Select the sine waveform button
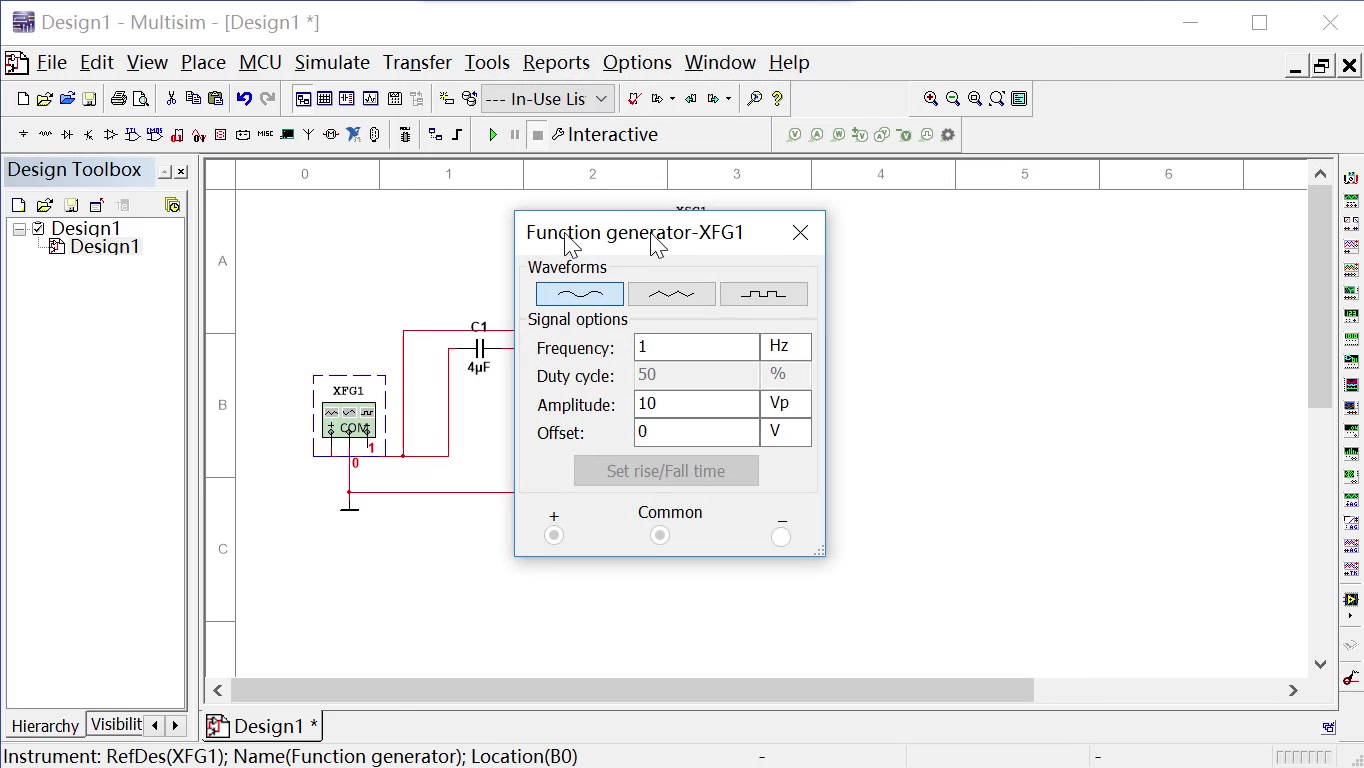The width and height of the screenshot is (1364, 768). click(x=580, y=294)
